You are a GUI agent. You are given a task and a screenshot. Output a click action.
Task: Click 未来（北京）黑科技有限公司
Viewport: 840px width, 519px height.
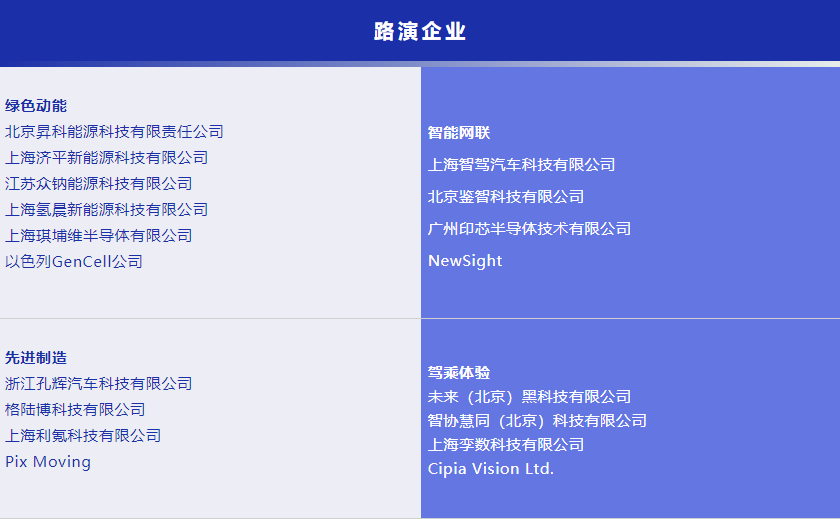coord(529,397)
